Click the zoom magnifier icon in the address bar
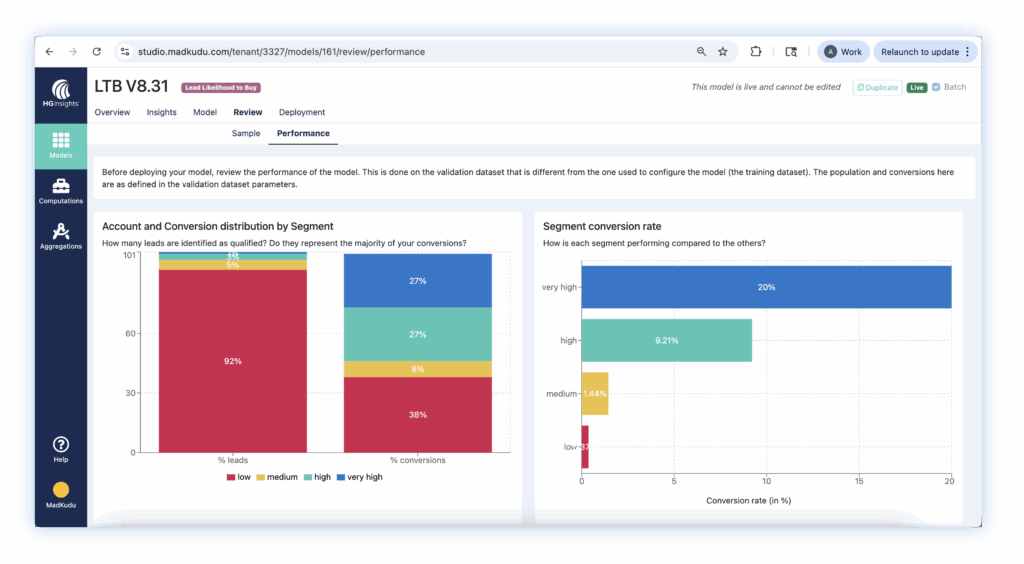1024x564 pixels. pyautogui.click(x=701, y=52)
